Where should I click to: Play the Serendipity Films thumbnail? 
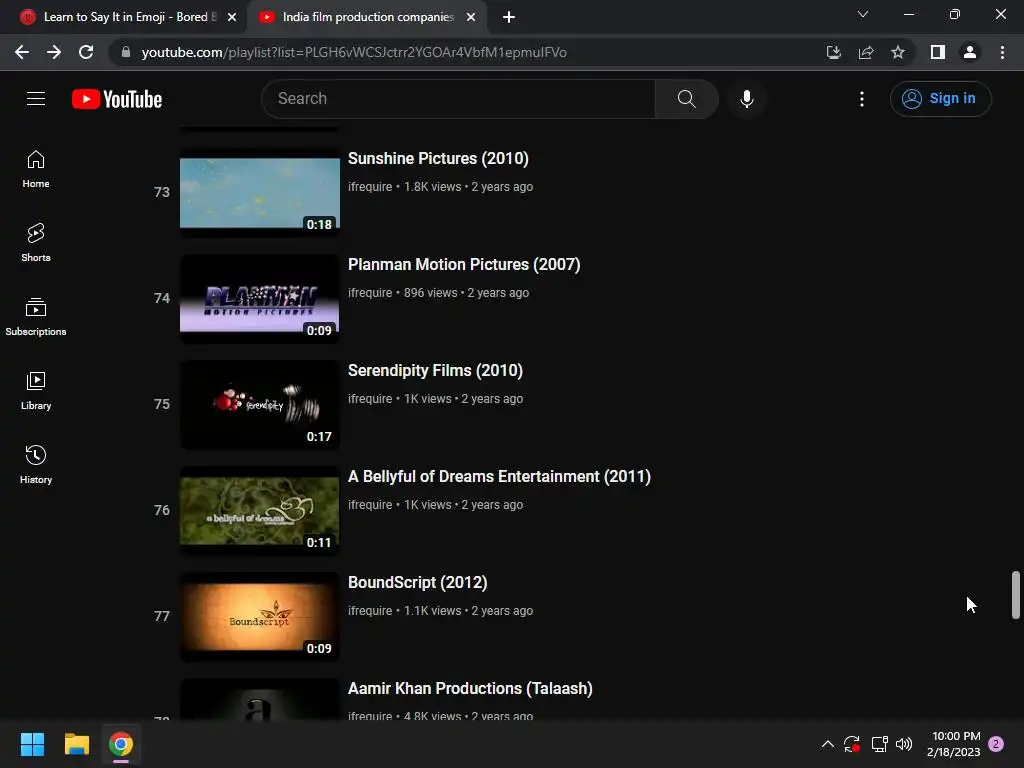click(x=260, y=405)
